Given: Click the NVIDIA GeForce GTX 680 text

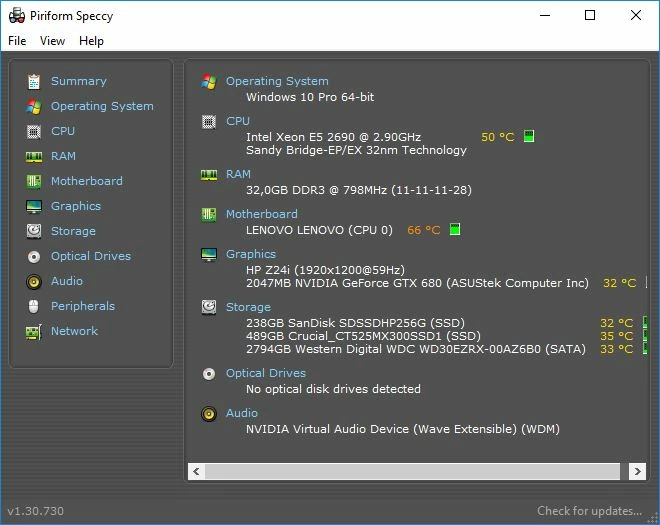Looking at the screenshot, I should [417, 283].
